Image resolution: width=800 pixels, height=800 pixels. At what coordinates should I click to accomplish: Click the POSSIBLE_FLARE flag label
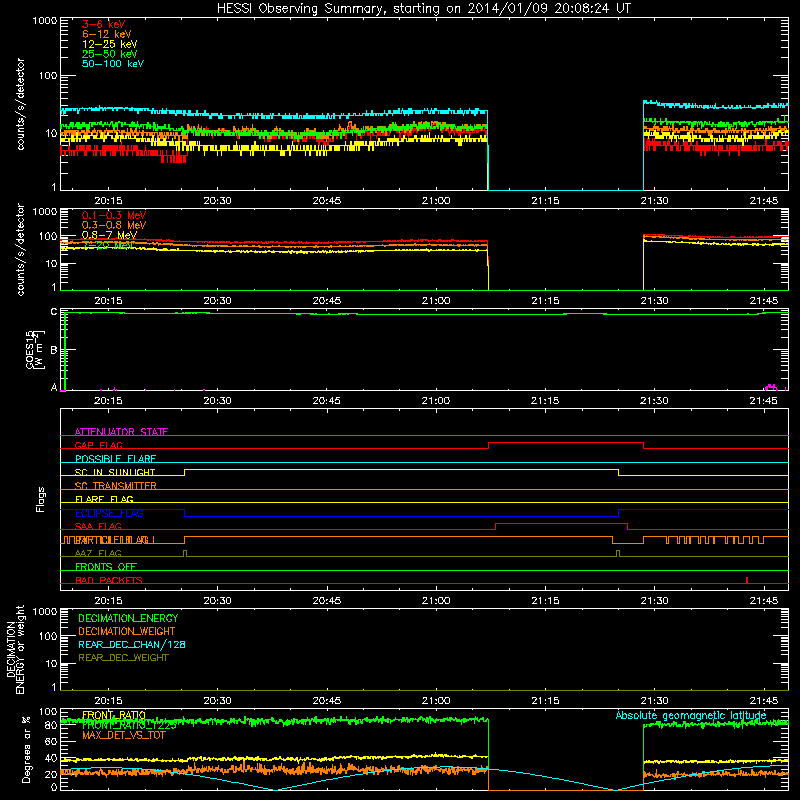pyautogui.click(x=115, y=459)
